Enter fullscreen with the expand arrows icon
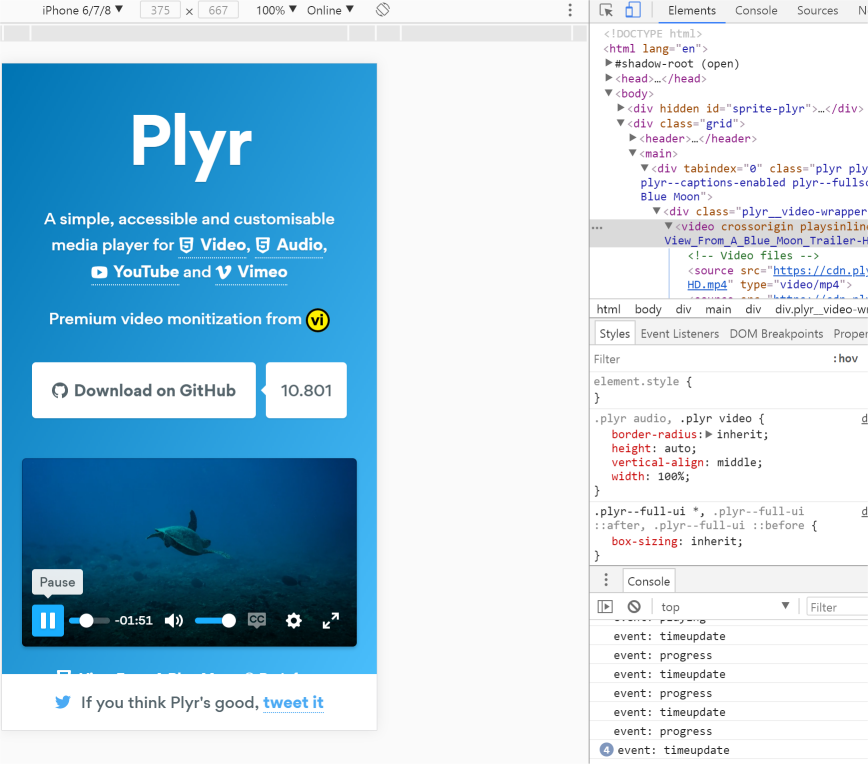The image size is (868, 764). pyautogui.click(x=330, y=621)
